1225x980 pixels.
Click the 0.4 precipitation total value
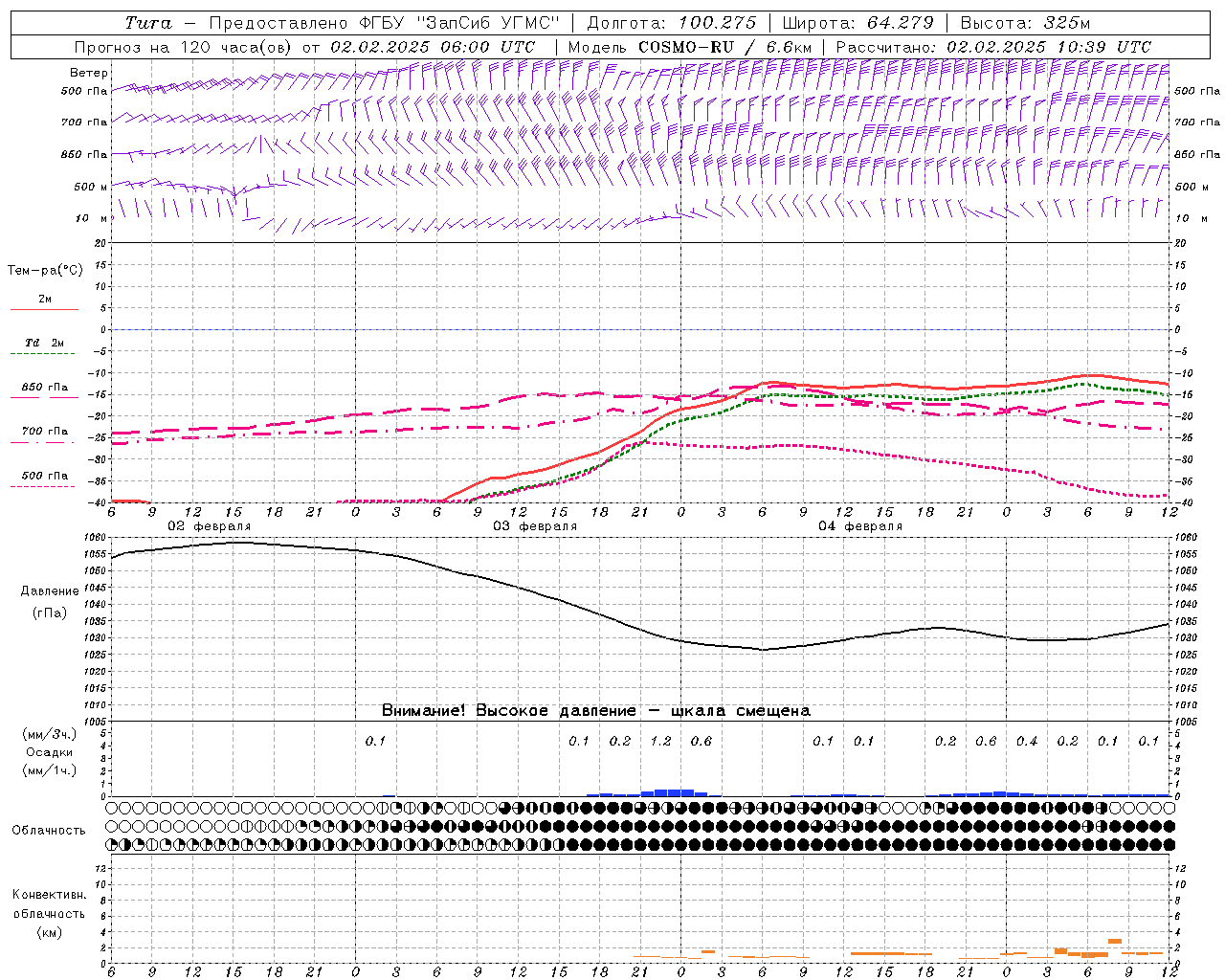click(x=1027, y=742)
